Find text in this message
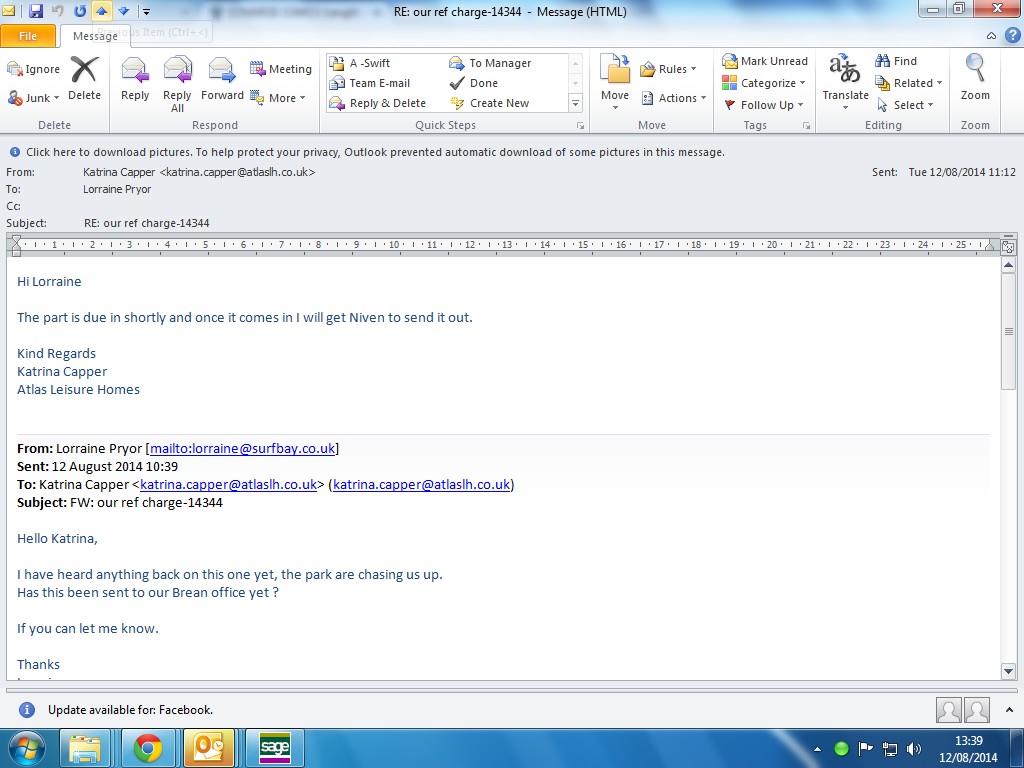The image size is (1024, 768). click(x=896, y=61)
